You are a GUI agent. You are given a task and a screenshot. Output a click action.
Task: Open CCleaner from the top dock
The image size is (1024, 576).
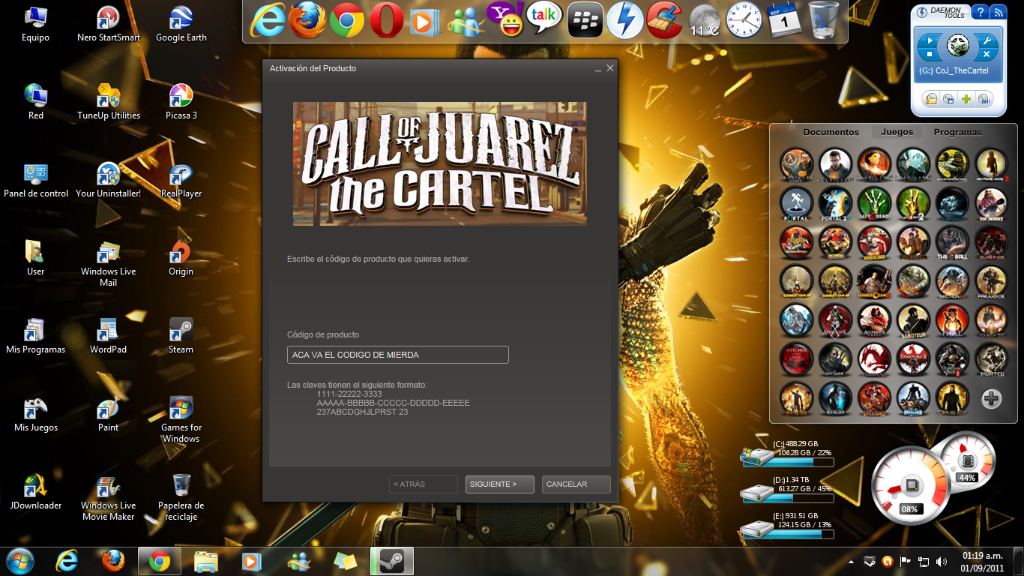(665, 20)
